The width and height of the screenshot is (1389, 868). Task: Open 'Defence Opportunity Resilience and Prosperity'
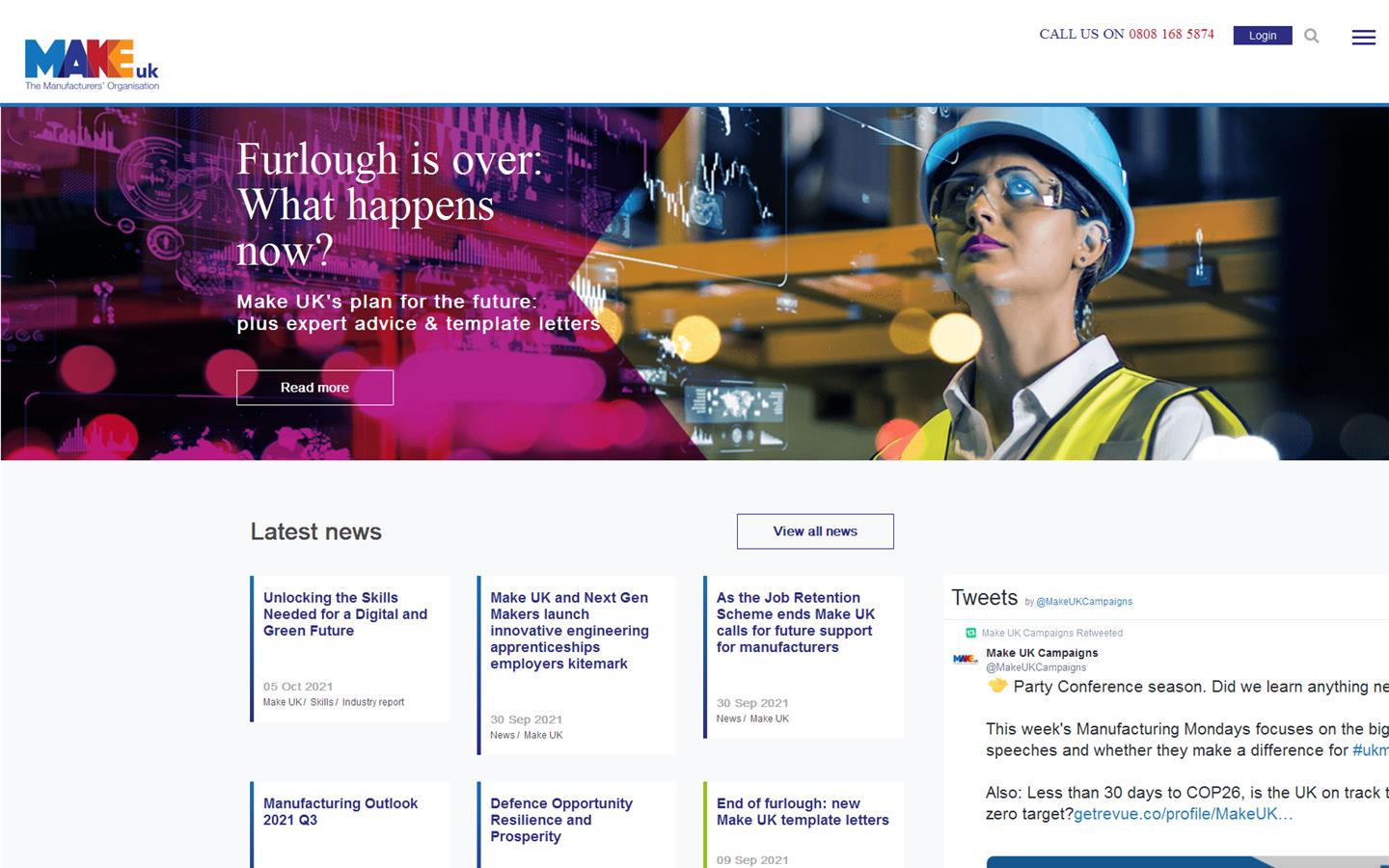(x=560, y=820)
